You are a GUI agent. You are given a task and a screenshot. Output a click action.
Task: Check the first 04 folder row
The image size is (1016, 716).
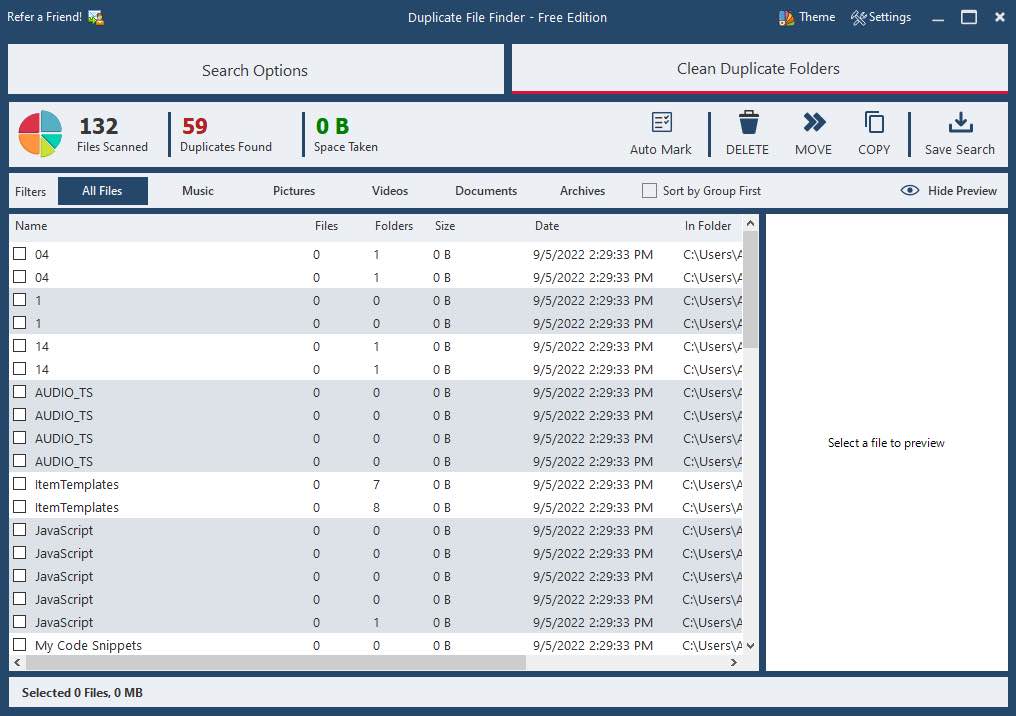pyautogui.click(x=20, y=254)
